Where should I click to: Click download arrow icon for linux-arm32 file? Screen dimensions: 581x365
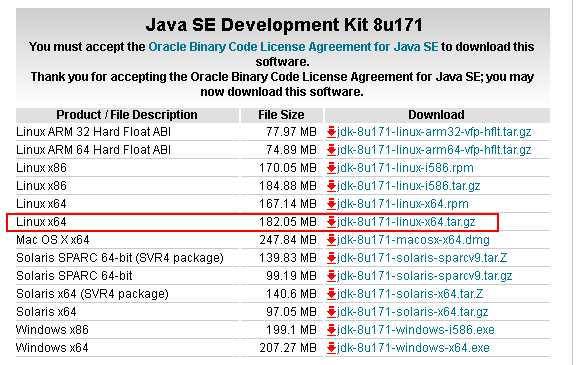(x=331, y=132)
